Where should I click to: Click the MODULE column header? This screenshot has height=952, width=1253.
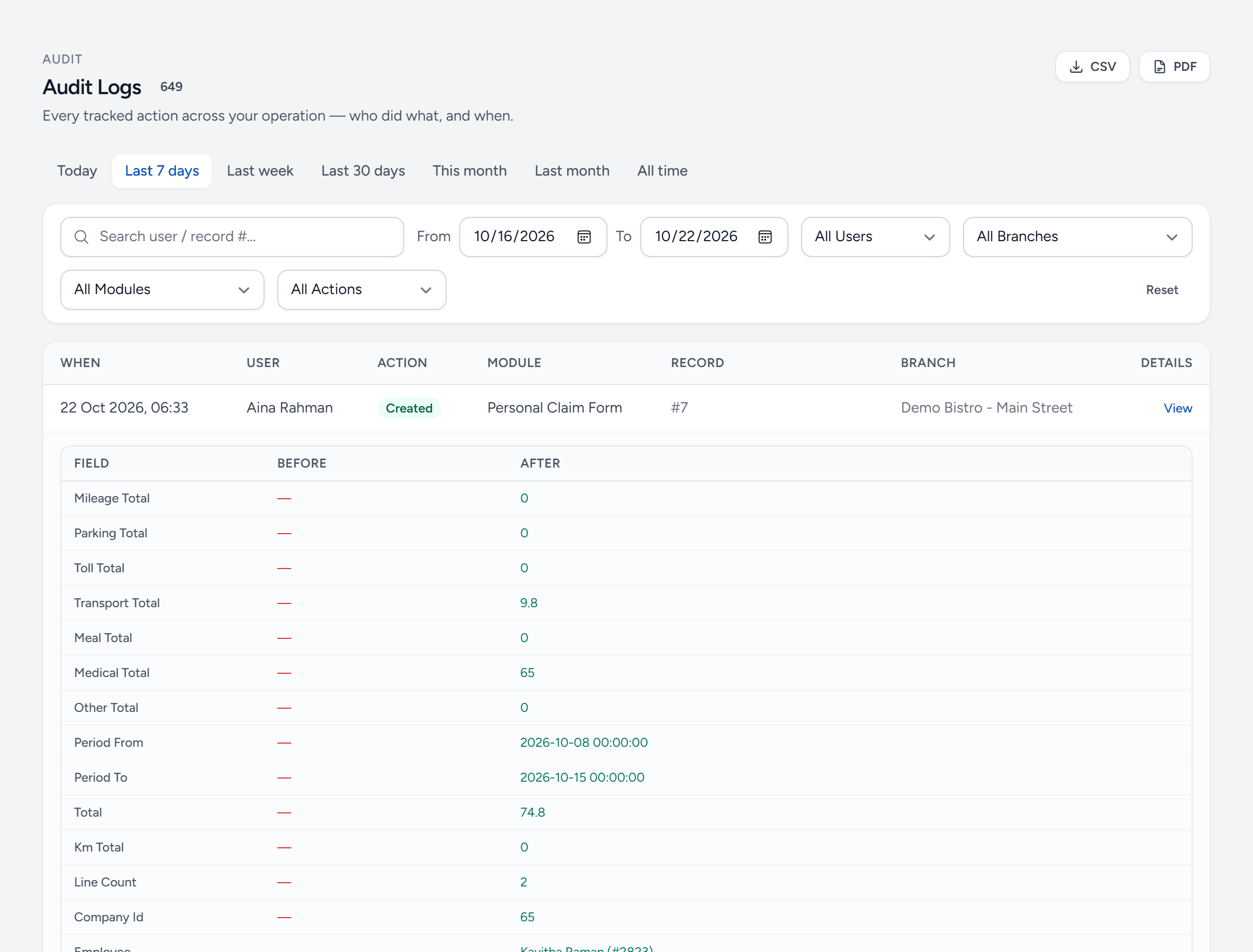(x=514, y=363)
